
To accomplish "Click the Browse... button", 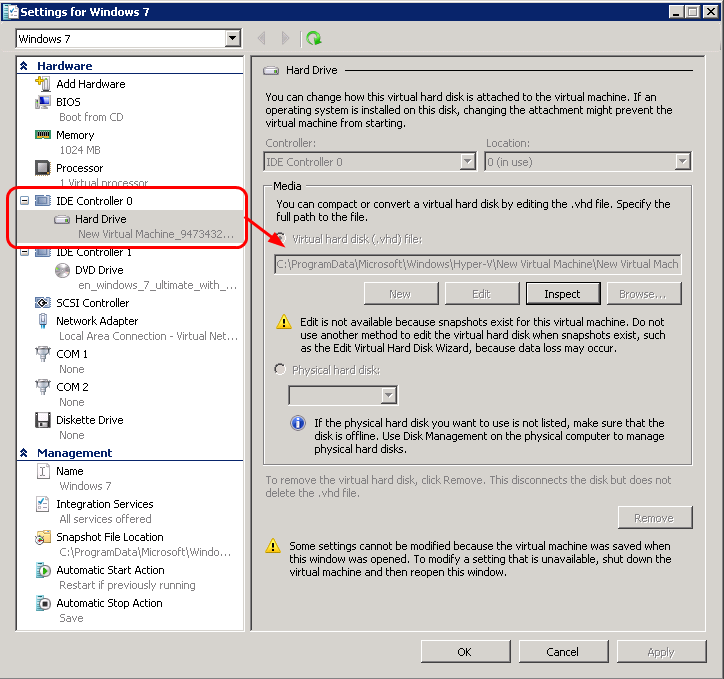I will click(x=644, y=294).
